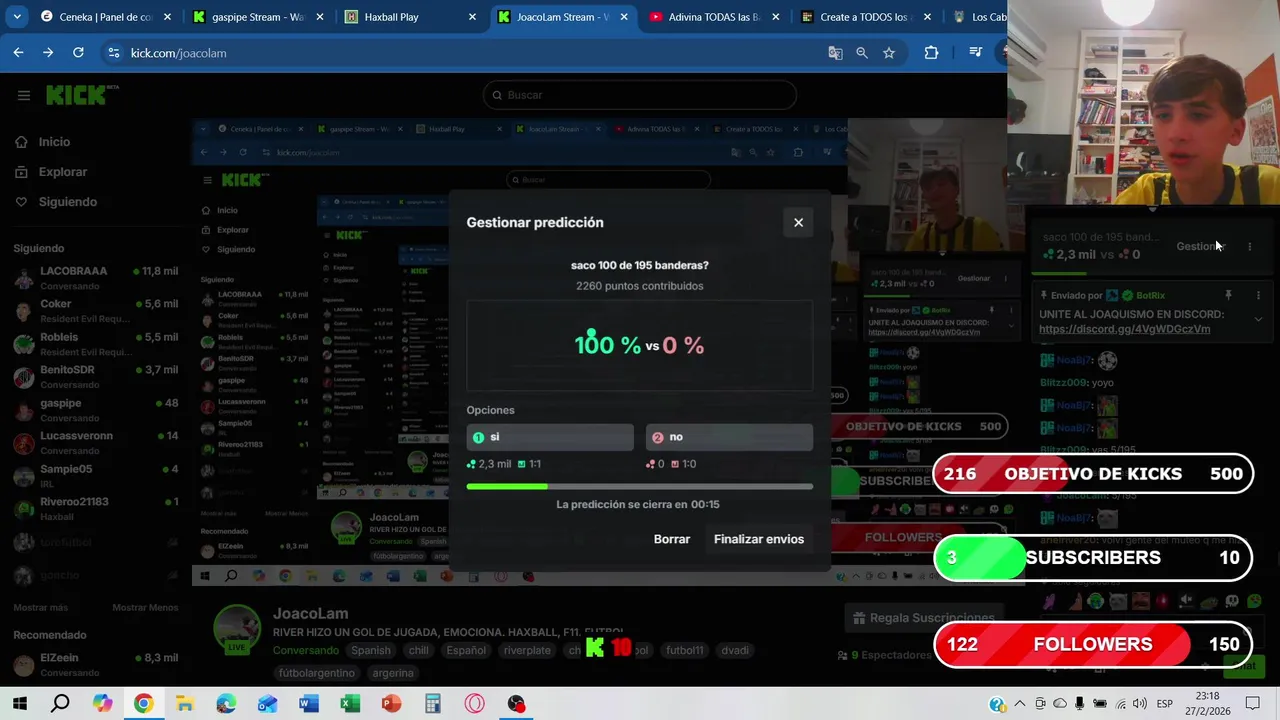Open Windows Start menu
This screenshot has width=1280, height=720.
click(20, 704)
